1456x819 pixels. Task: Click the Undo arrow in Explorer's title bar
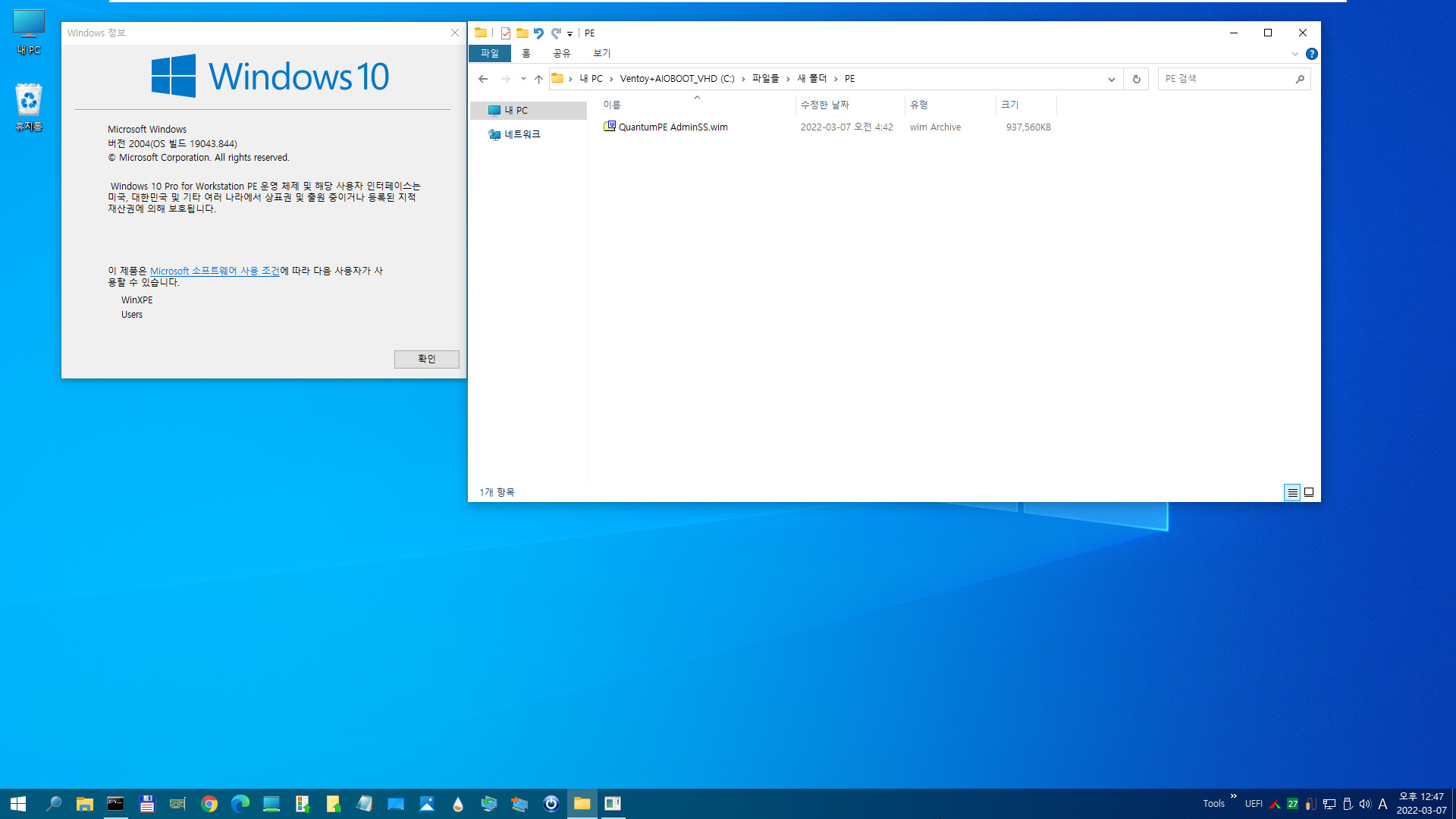(538, 33)
